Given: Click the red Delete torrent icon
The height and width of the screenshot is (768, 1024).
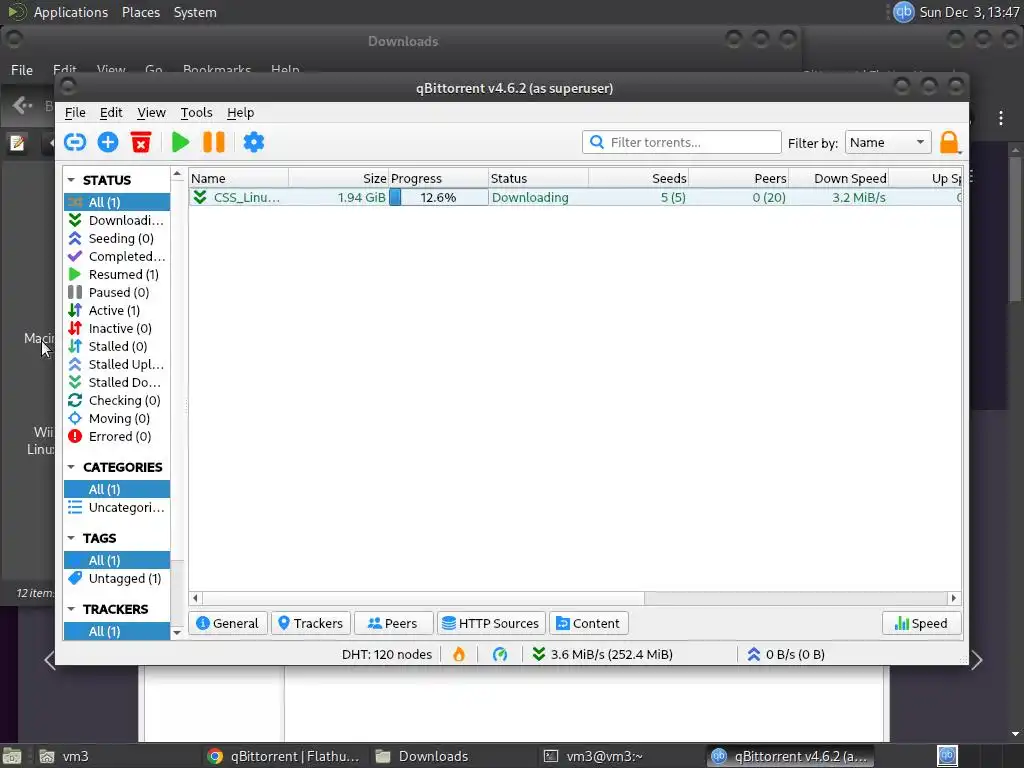Looking at the screenshot, I should 141,142.
